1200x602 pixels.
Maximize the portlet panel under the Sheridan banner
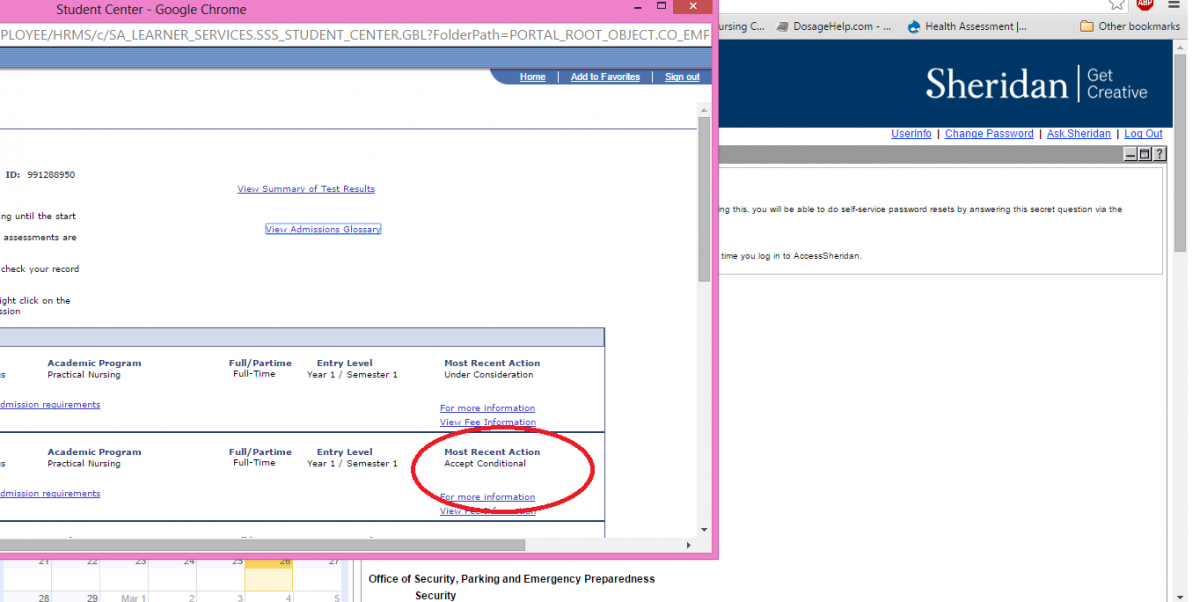pos(1145,154)
